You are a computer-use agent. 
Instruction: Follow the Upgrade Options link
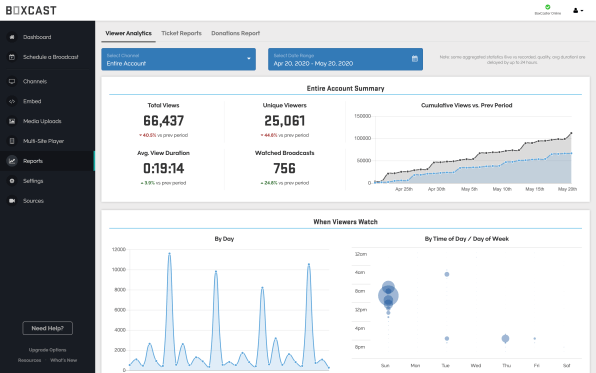tap(48, 350)
